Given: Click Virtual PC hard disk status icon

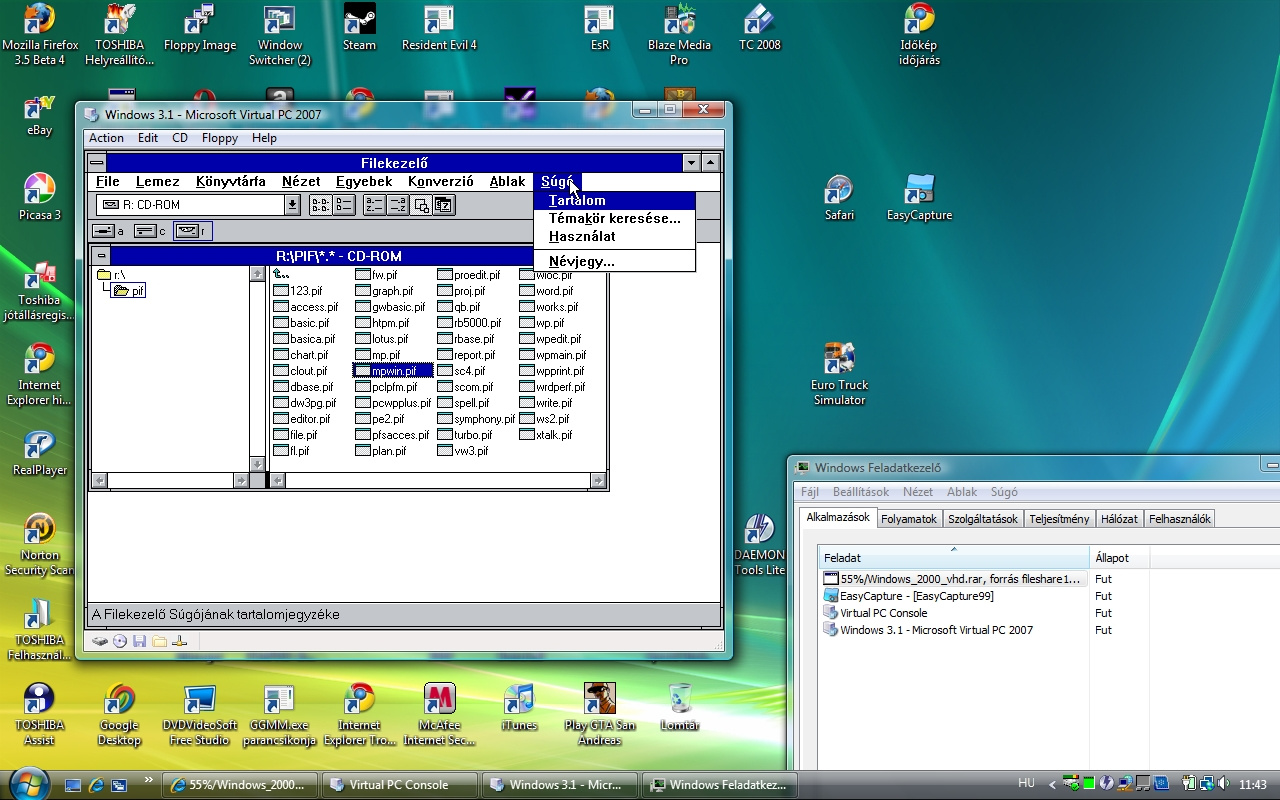Looking at the screenshot, I should (x=100, y=641).
